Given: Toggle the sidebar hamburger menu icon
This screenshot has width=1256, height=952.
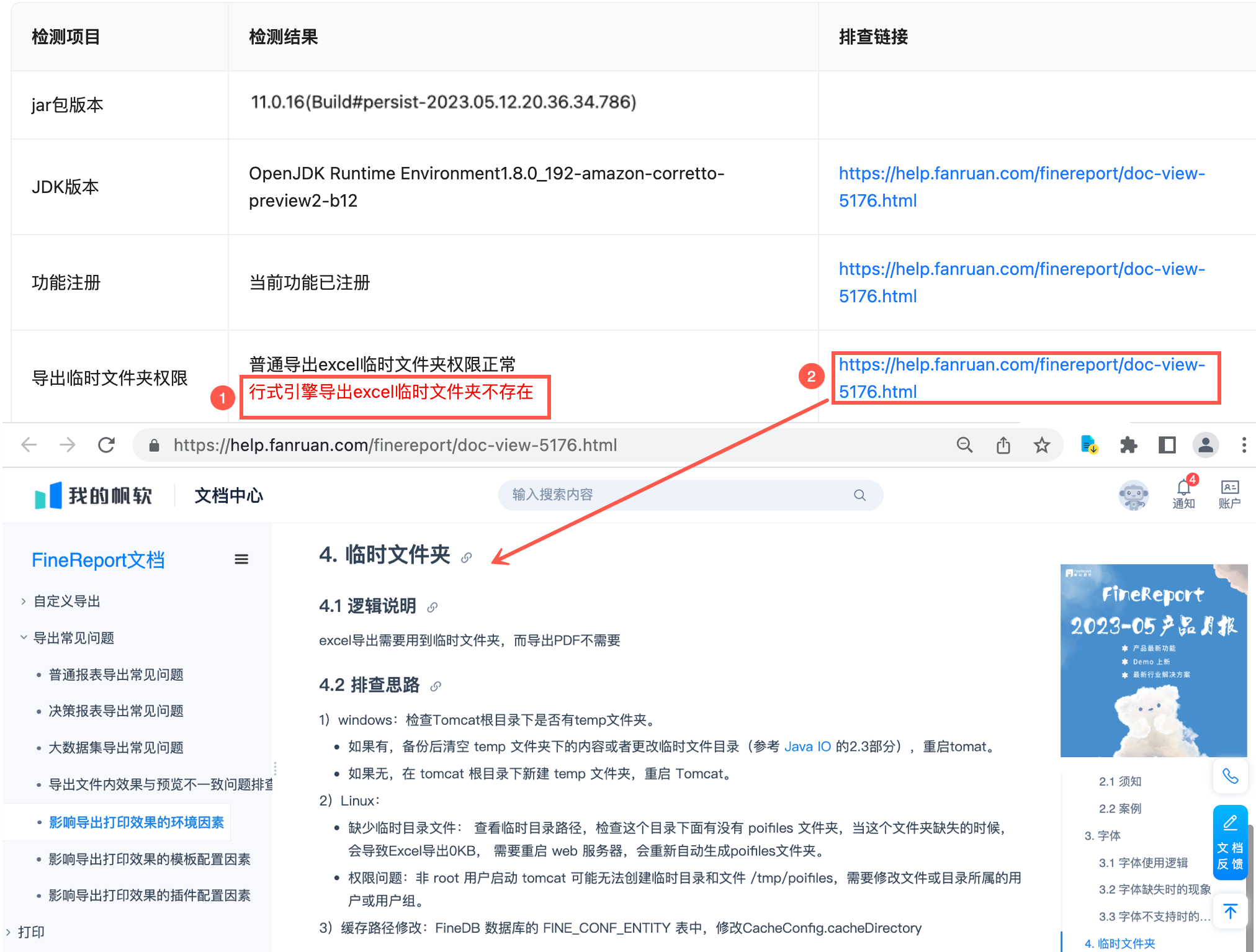Looking at the screenshot, I should click(x=241, y=559).
